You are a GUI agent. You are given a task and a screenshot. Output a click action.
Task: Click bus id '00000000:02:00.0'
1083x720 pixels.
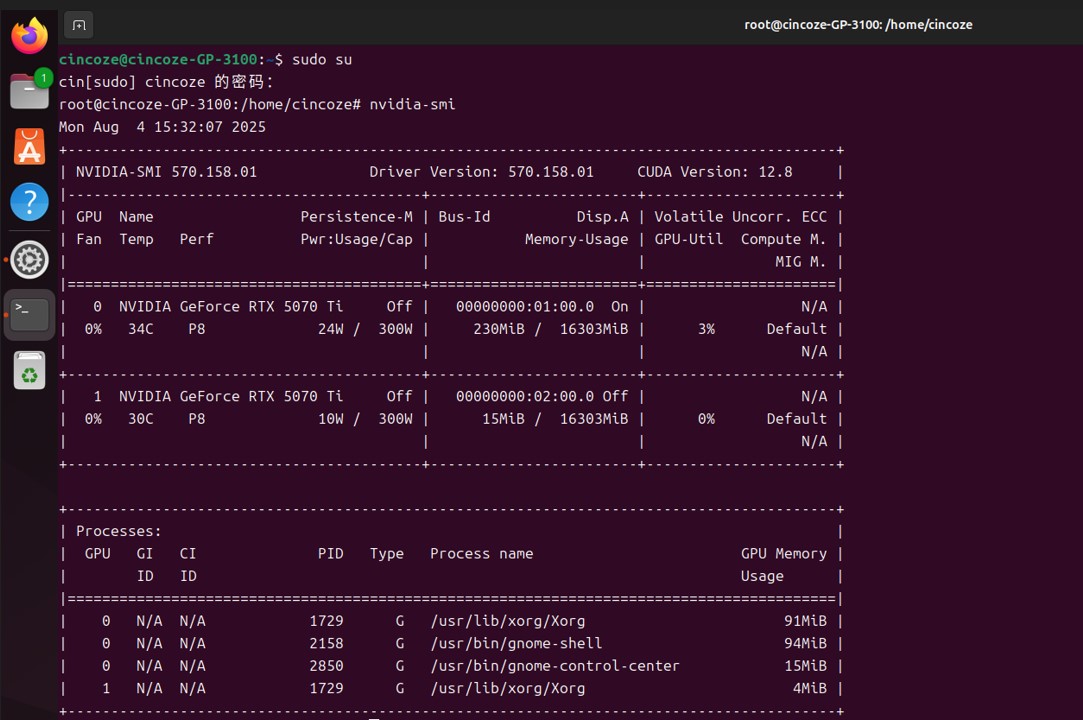point(525,397)
